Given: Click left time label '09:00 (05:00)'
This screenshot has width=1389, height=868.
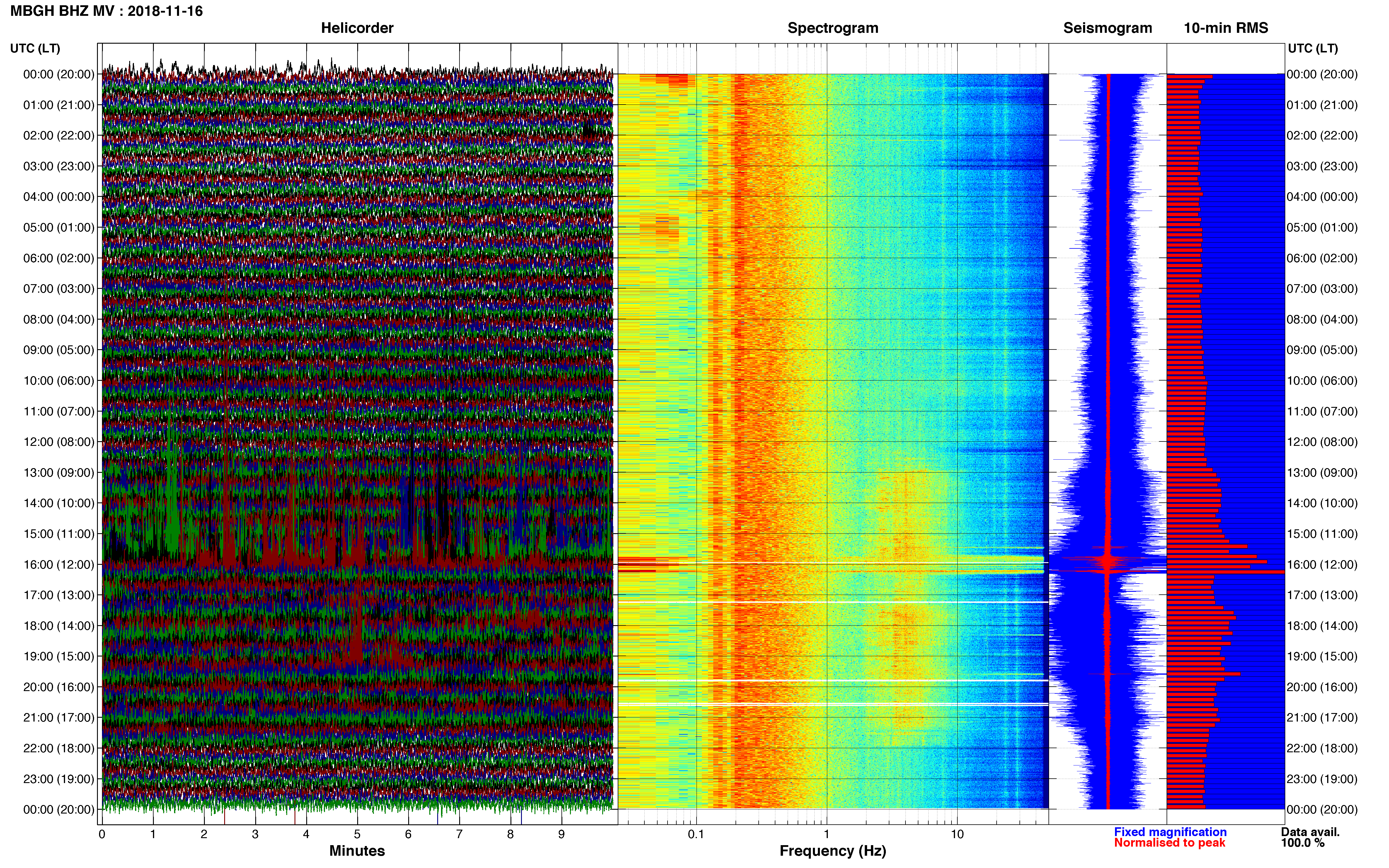Looking at the screenshot, I should (x=59, y=350).
